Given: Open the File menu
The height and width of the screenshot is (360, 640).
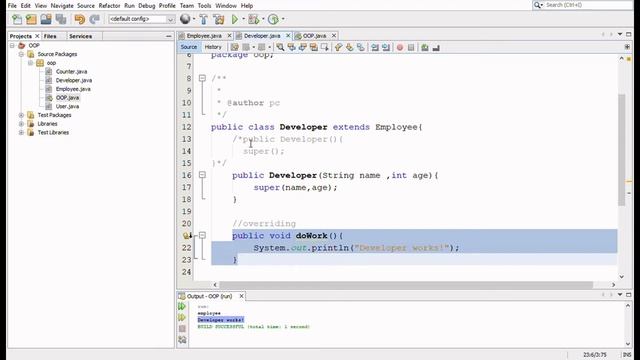Looking at the screenshot, I should 12,6.
